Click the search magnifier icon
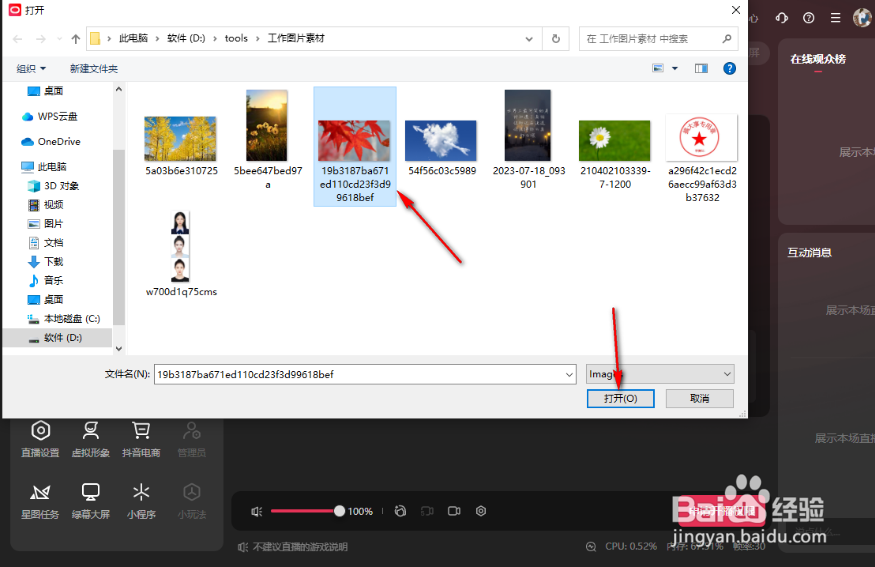The width and height of the screenshot is (875, 567). (x=727, y=39)
